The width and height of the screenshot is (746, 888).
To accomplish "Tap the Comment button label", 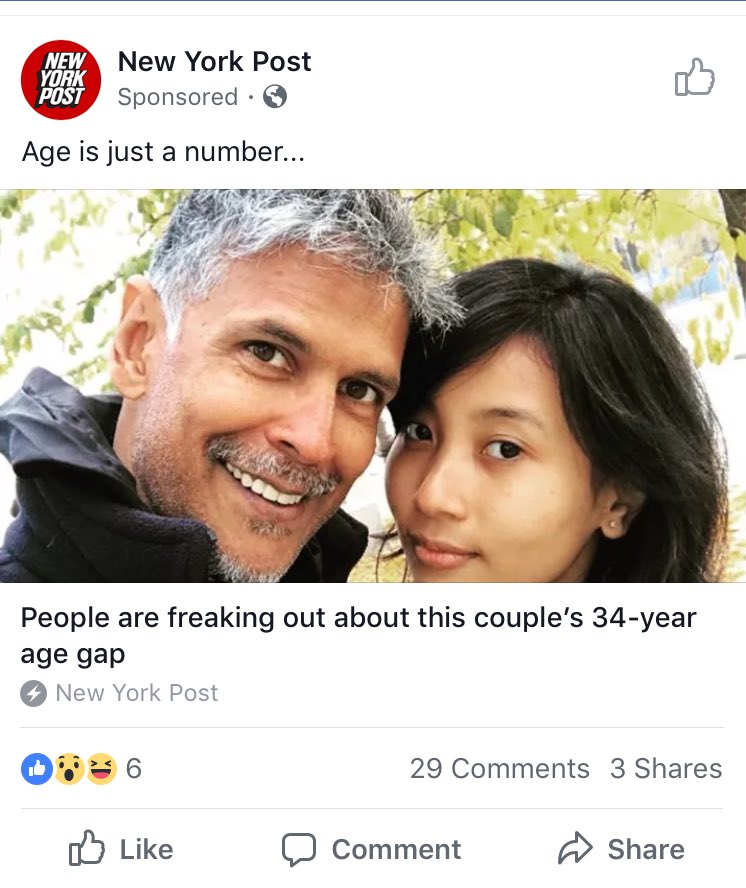I will click(x=396, y=849).
